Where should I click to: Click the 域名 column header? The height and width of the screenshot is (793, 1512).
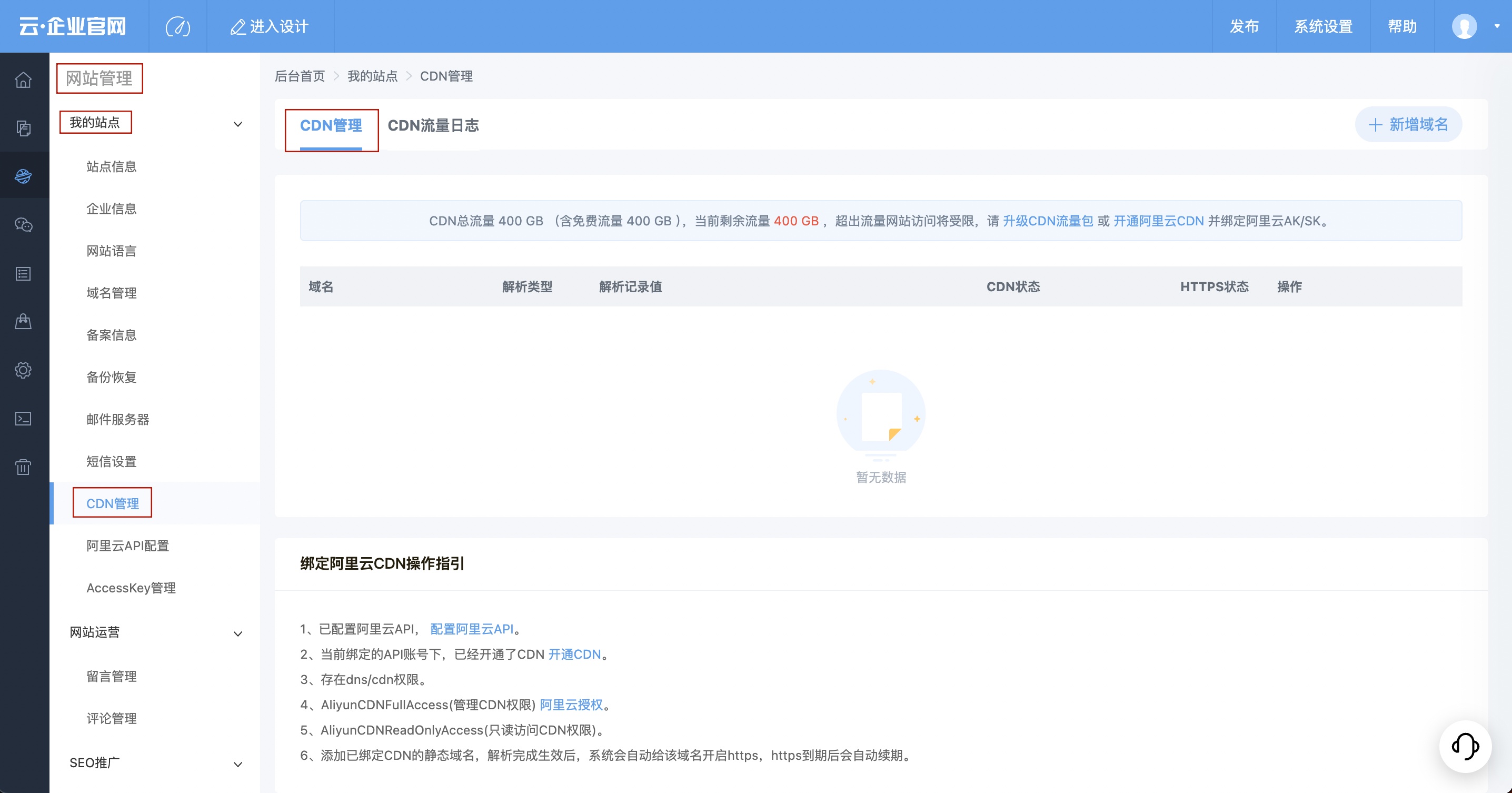[321, 286]
